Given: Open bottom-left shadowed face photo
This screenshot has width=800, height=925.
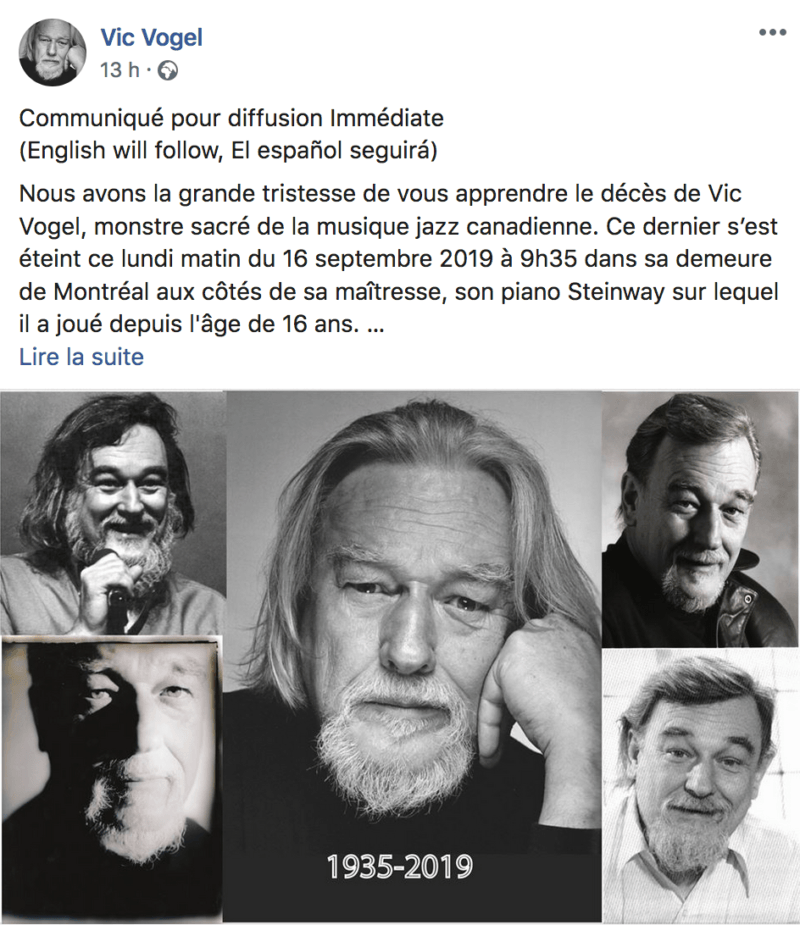Looking at the screenshot, I should pyautogui.click(x=112, y=779).
